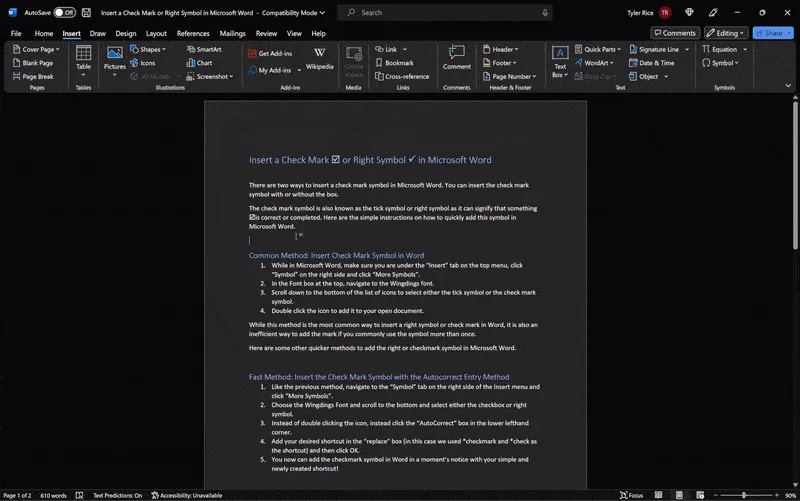Open the Mailings tab

coord(232,33)
